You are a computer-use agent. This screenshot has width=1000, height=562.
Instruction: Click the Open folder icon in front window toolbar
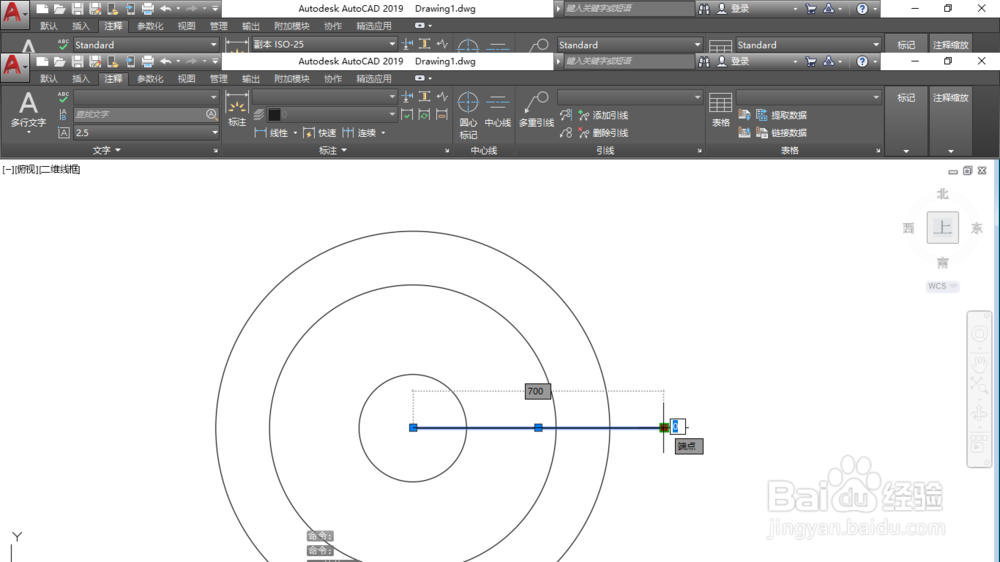59,61
